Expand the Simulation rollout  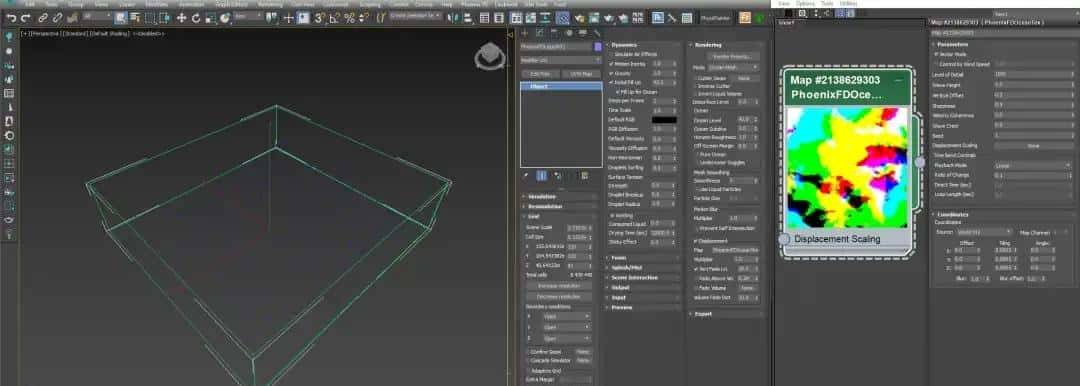pos(559,196)
